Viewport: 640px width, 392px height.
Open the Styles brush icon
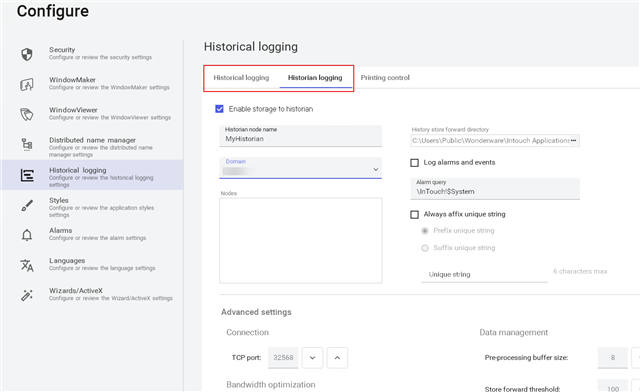pos(27,205)
